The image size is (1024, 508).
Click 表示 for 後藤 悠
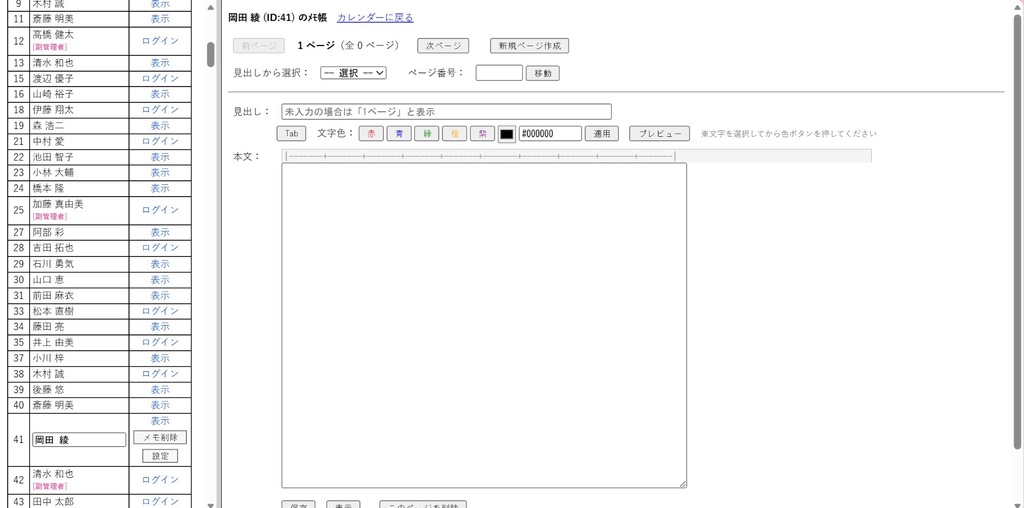[160, 389]
